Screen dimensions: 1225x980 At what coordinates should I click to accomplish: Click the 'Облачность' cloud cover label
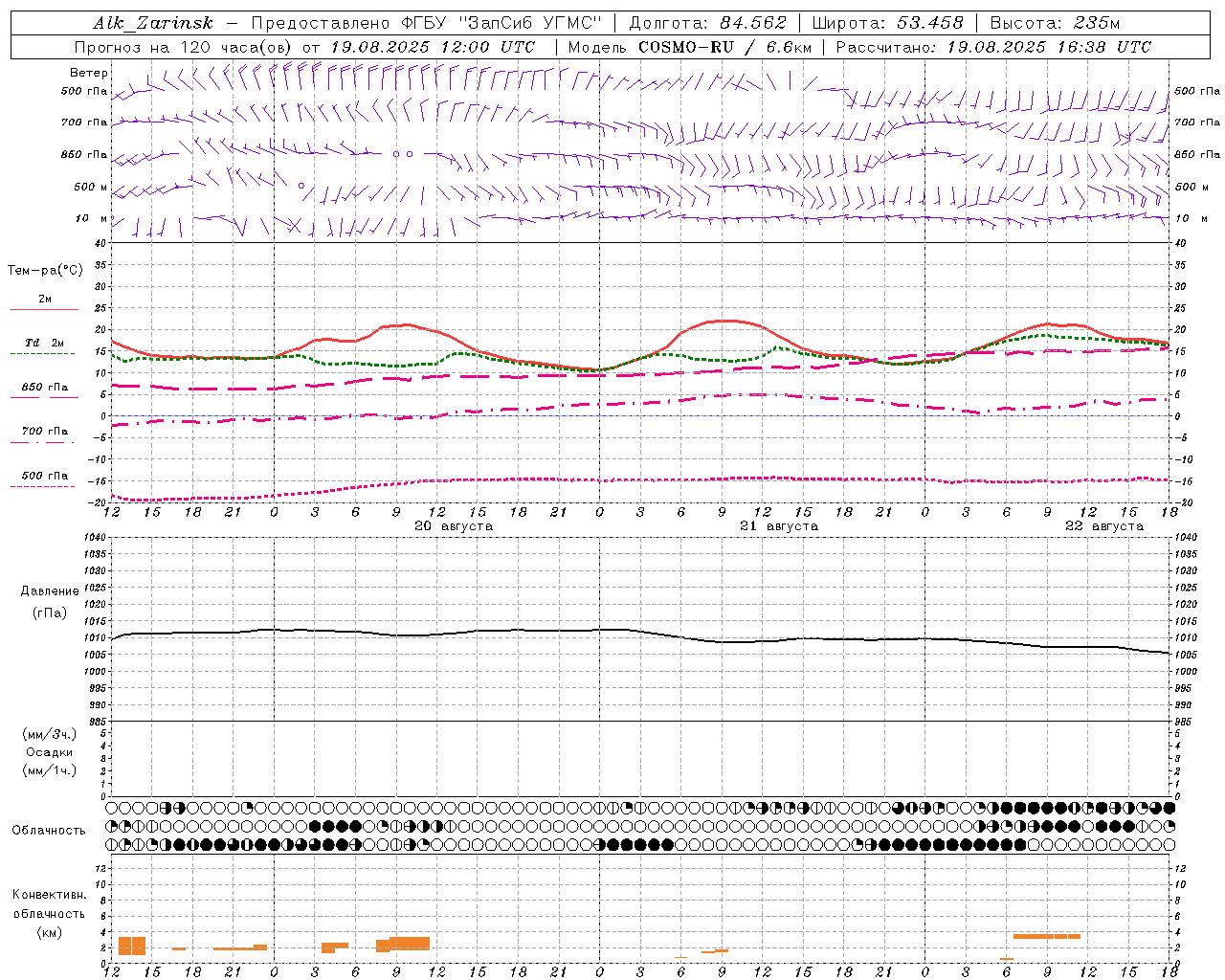49,830
